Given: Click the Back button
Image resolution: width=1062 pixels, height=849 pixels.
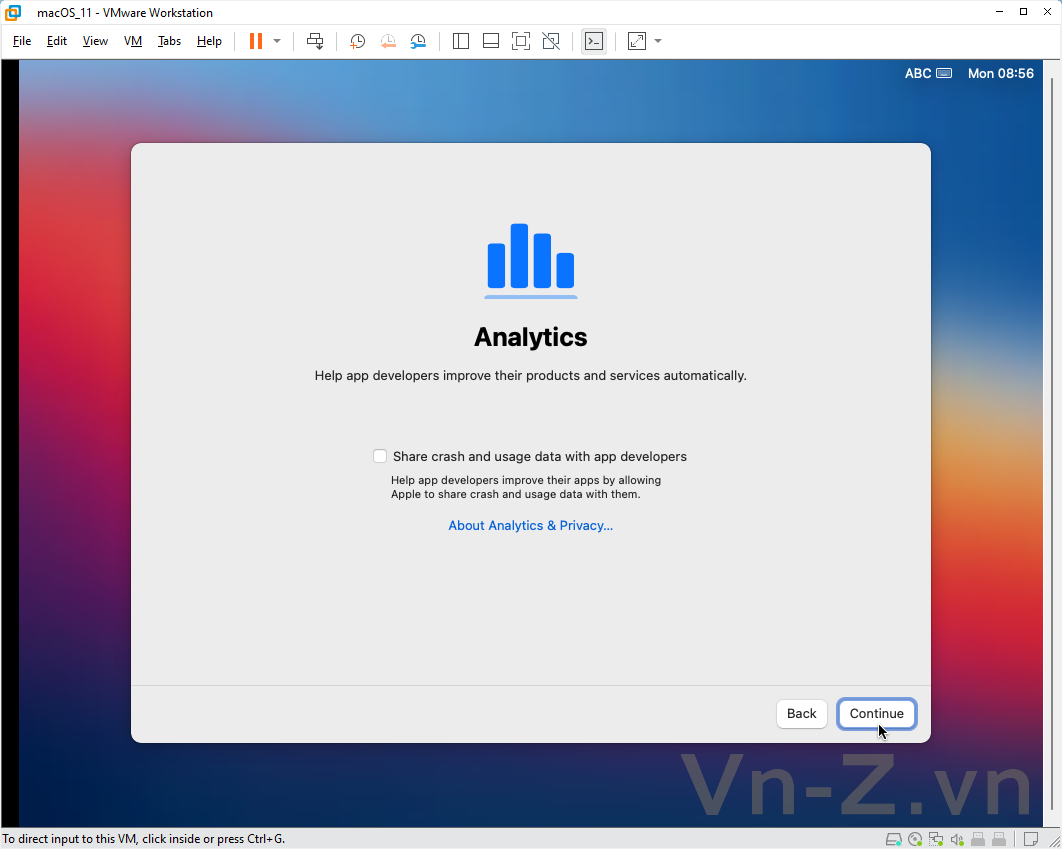Looking at the screenshot, I should click(801, 714).
